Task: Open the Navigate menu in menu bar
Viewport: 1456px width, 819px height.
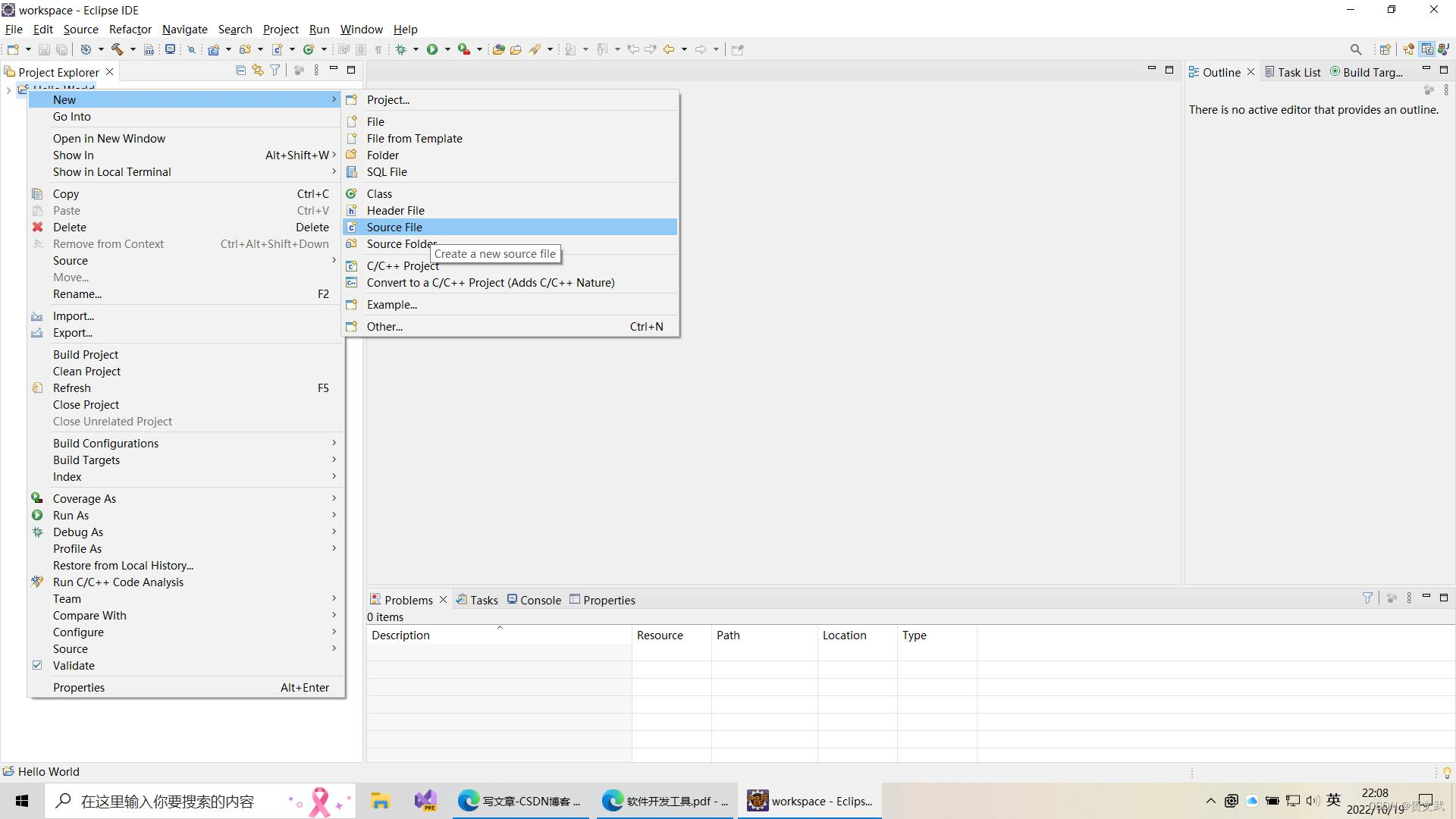Action: pyautogui.click(x=184, y=29)
